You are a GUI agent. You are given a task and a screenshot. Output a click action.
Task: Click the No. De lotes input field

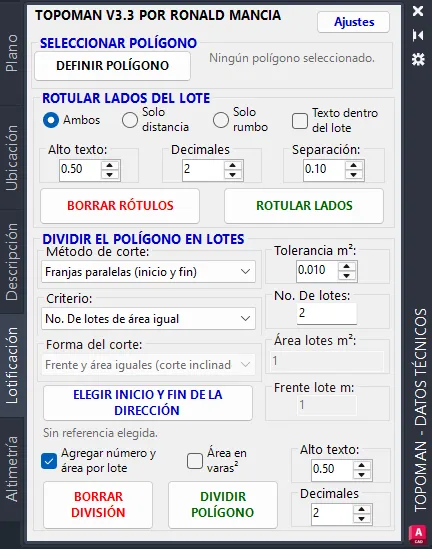327,313
